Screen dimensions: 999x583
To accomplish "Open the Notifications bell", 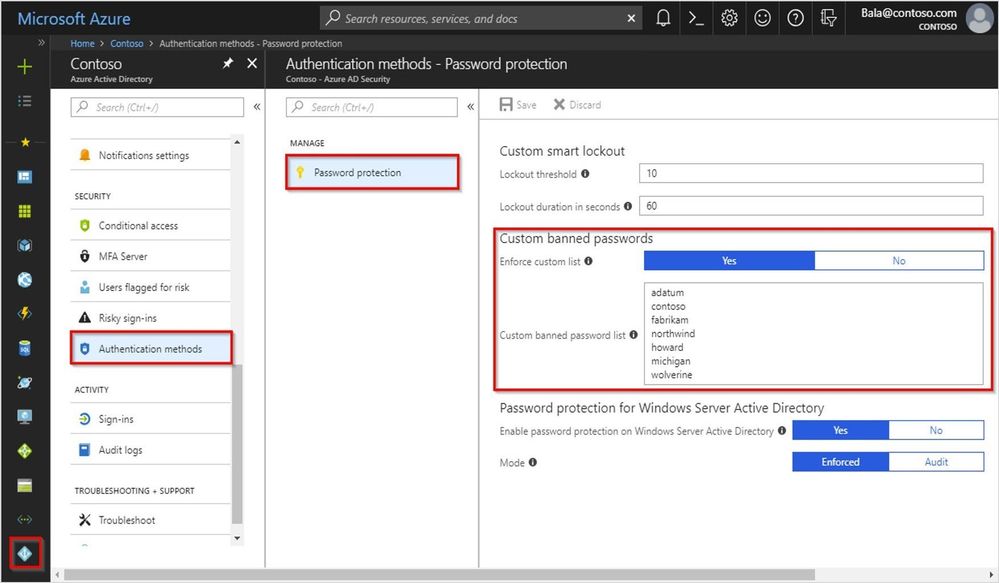I will pos(662,18).
